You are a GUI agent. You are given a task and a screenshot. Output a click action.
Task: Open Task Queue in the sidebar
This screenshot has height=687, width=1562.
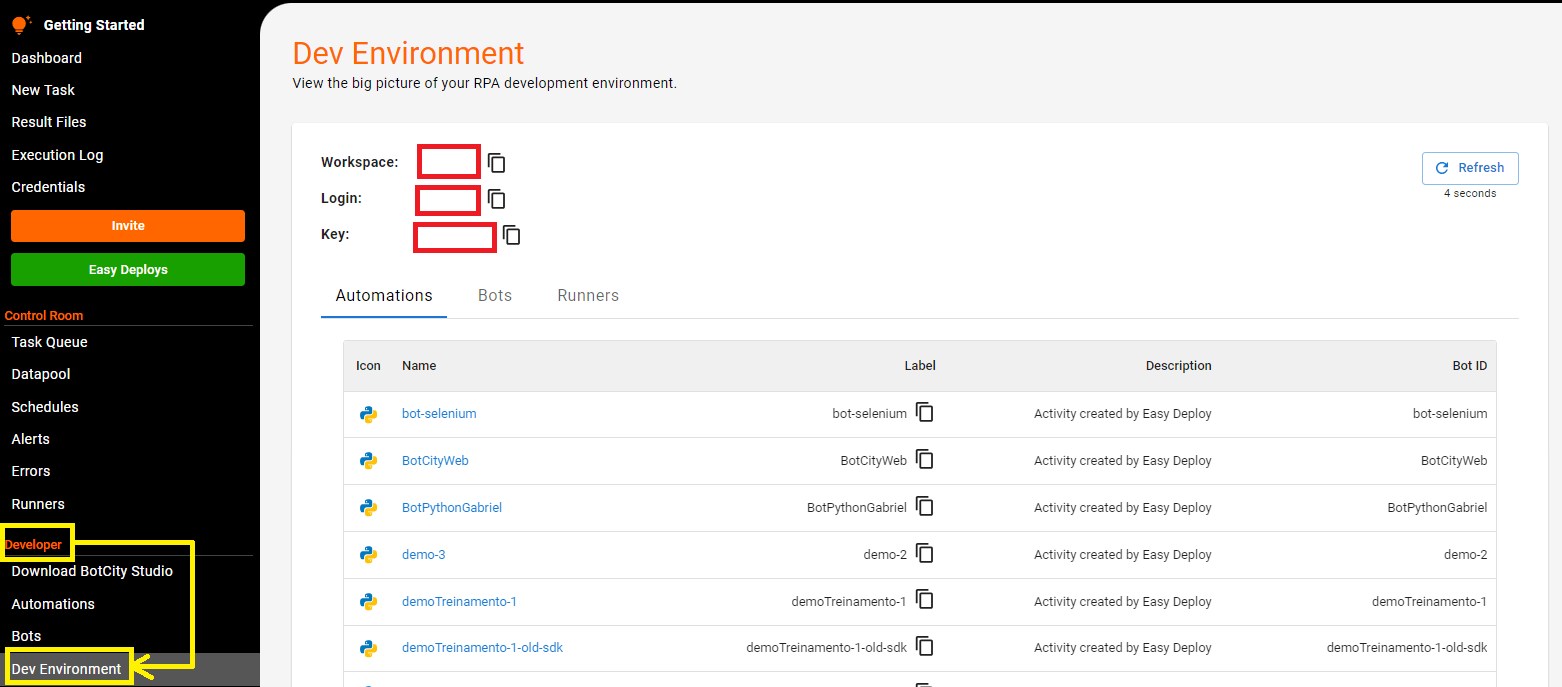(x=49, y=342)
